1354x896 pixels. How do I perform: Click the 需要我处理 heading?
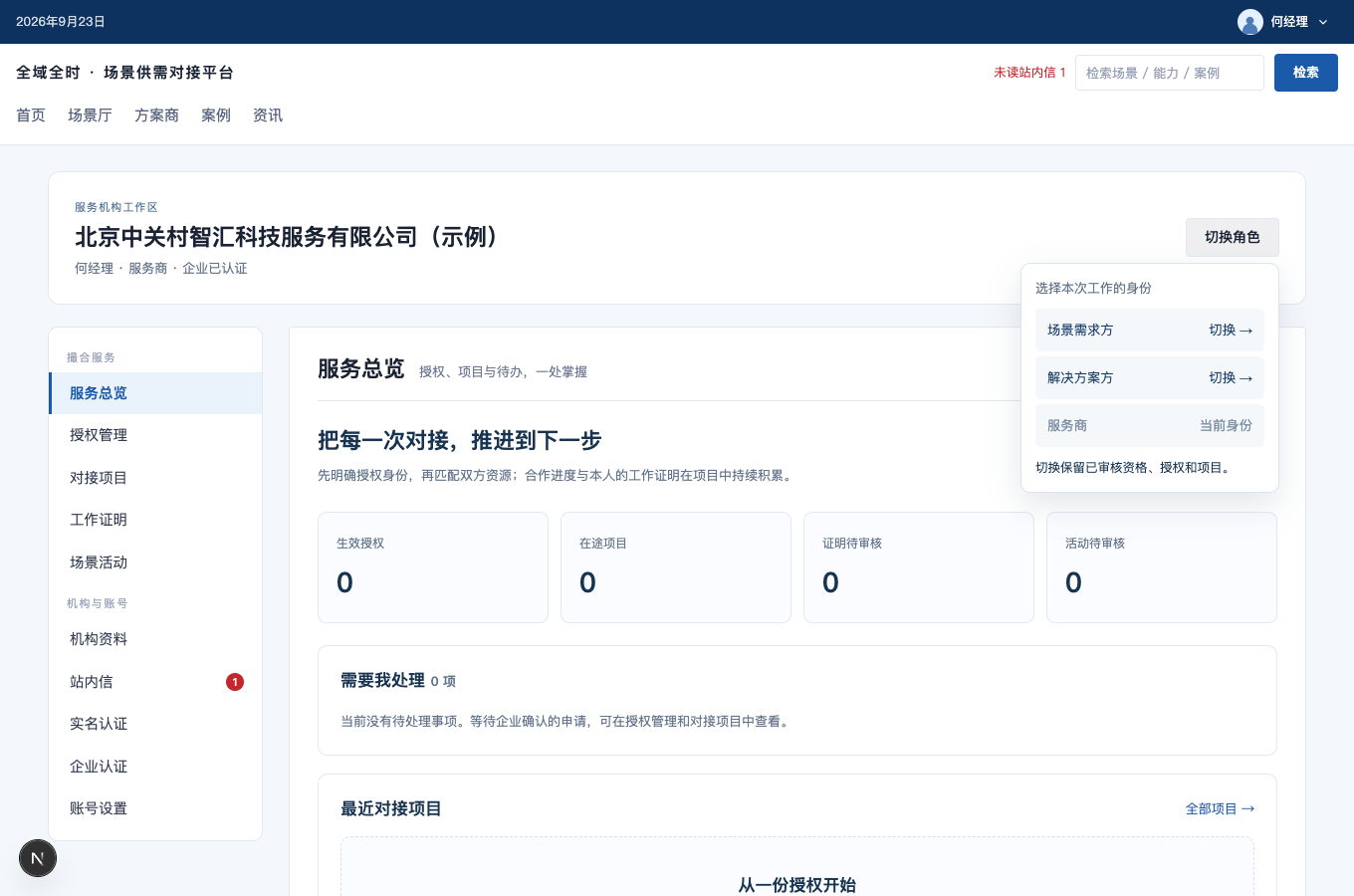pos(382,680)
